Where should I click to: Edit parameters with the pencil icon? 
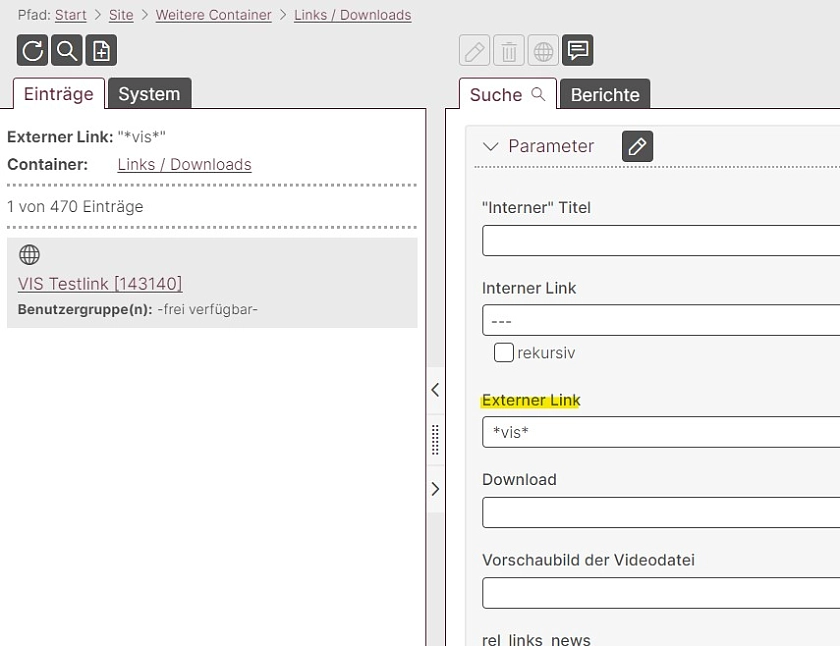(x=637, y=146)
